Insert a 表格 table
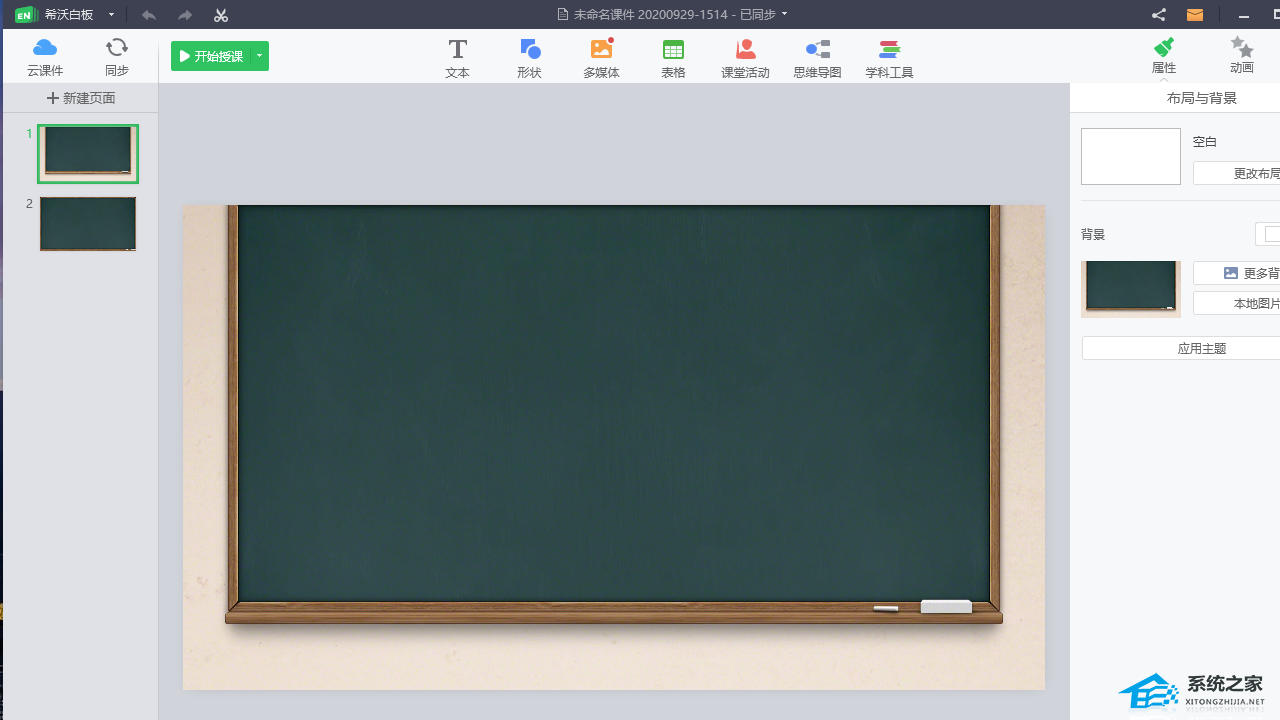The height and width of the screenshot is (720, 1280). point(673,58)
